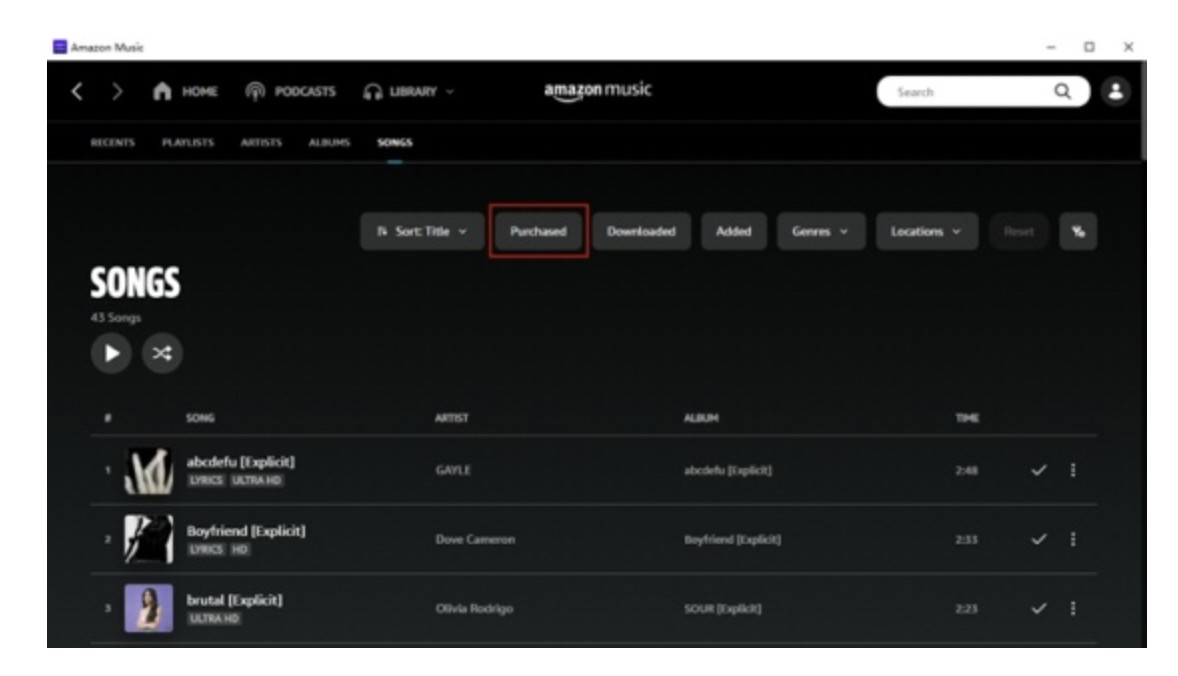Click the ARTIST column header

pyautogui.click(x=452, y=418)
